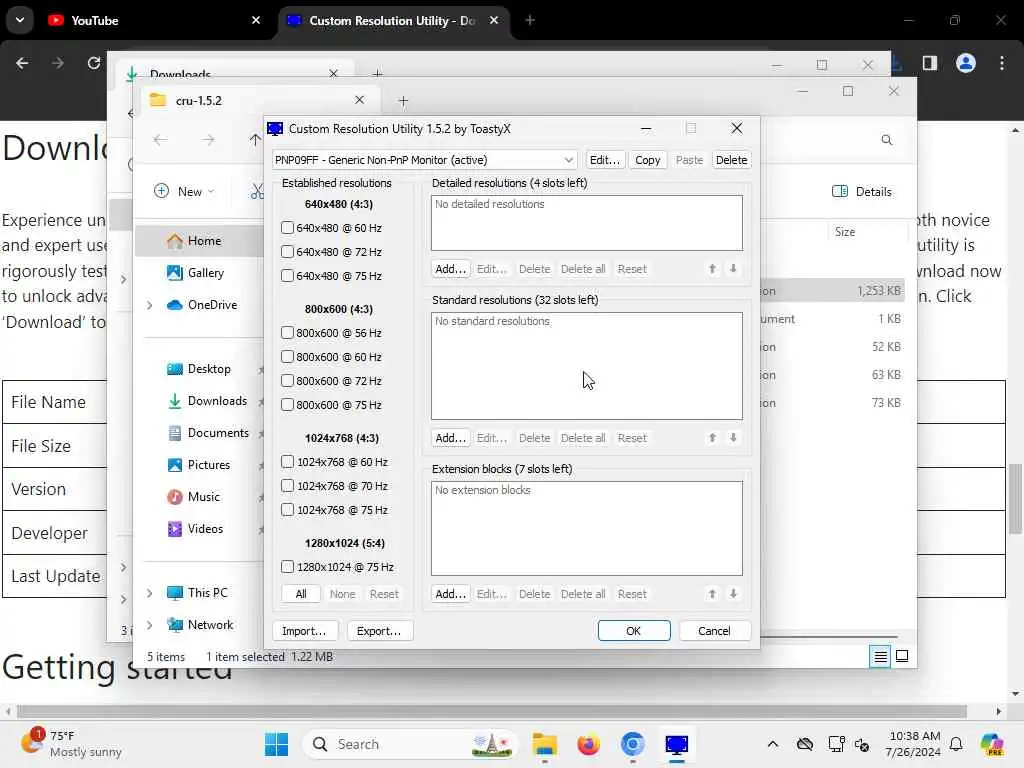The width and height of the screenshot is (1024, 768).
Task: Launch Firefox from the taskbar
Action: click(x=588, y=744)
